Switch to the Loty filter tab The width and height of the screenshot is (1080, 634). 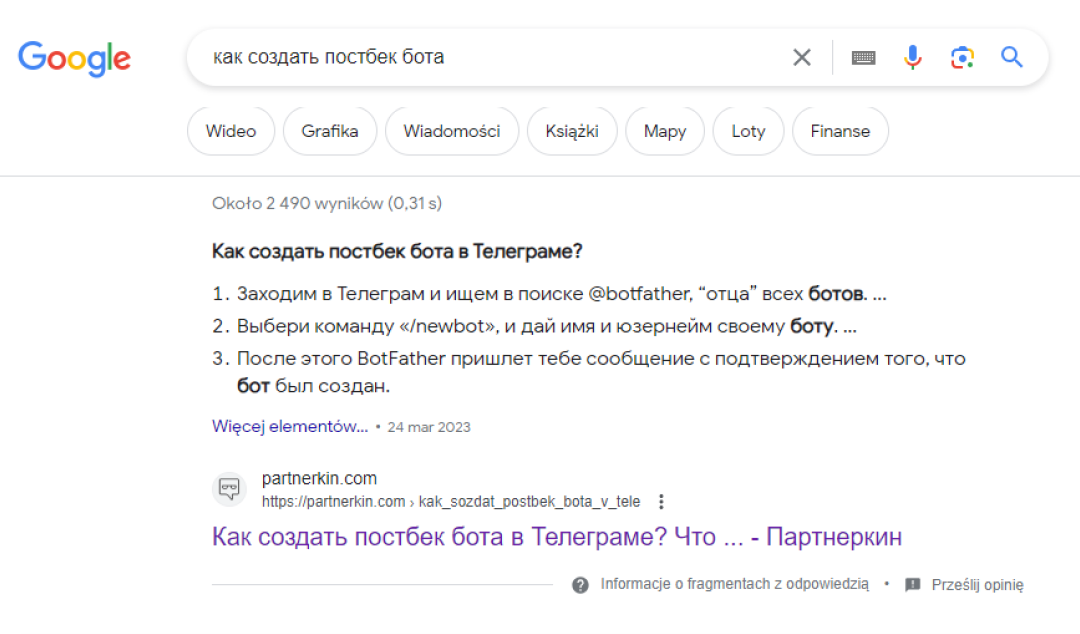pos(748,131)
